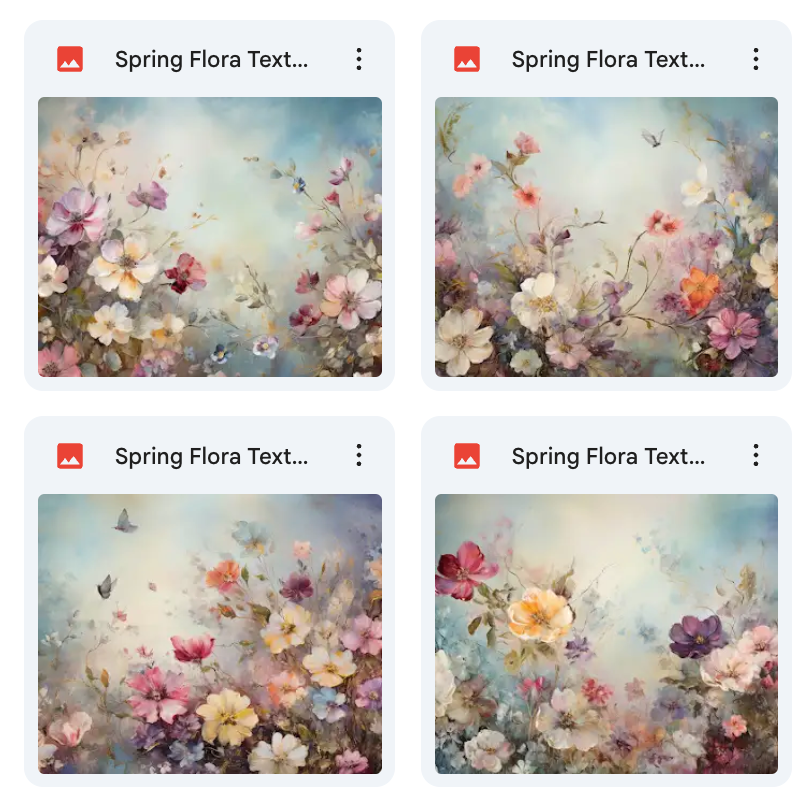
Task: Click the red image icon on bottom-right card
Action: [x=467, y=456]
